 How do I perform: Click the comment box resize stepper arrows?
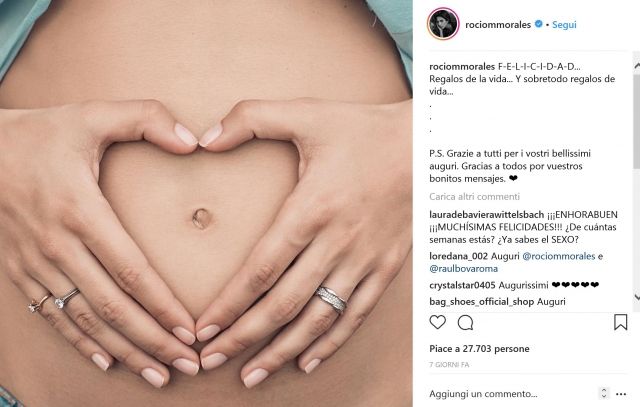click(x=604, y=393)
